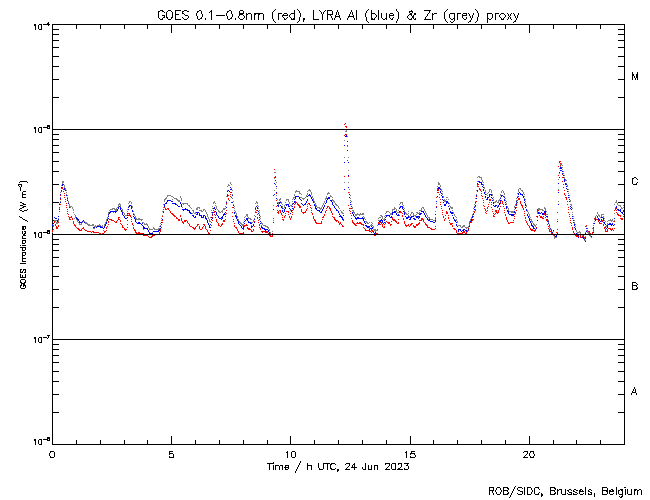Screen dimensions: 650x500
Task: Click x-axis tick label 5
Action: coord(171,454)
